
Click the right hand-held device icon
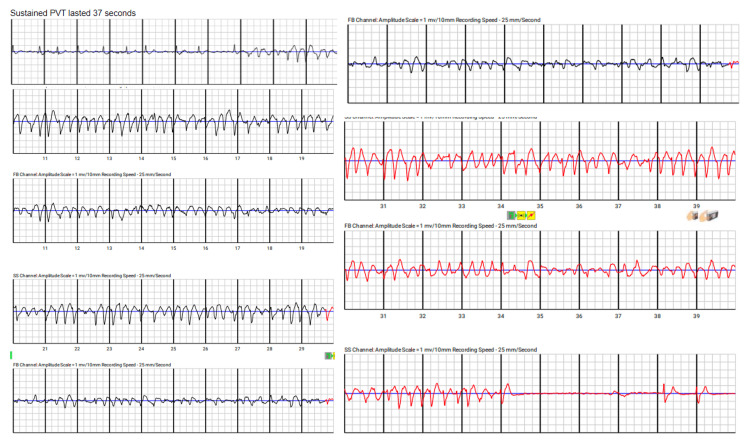709,216
